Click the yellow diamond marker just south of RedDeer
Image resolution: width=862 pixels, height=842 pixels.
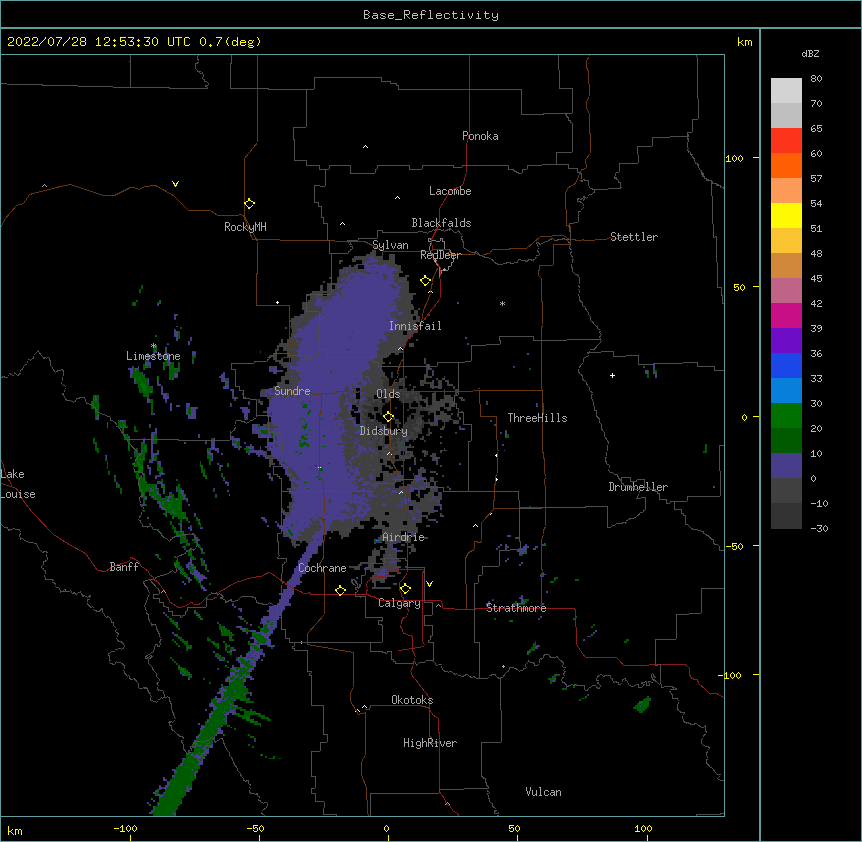pyautogui.click(x=426, y=281)
